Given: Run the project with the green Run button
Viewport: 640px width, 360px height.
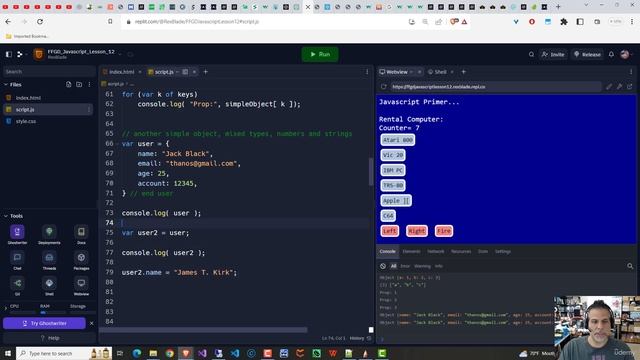Looking at the screenshot, I should click(x=320, y=54).
